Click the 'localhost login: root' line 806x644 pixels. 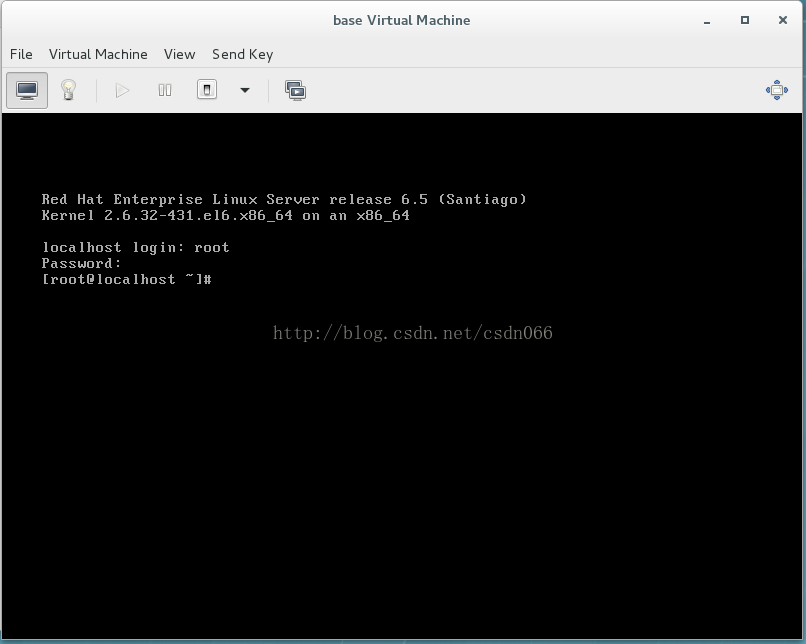click(135, 247)
